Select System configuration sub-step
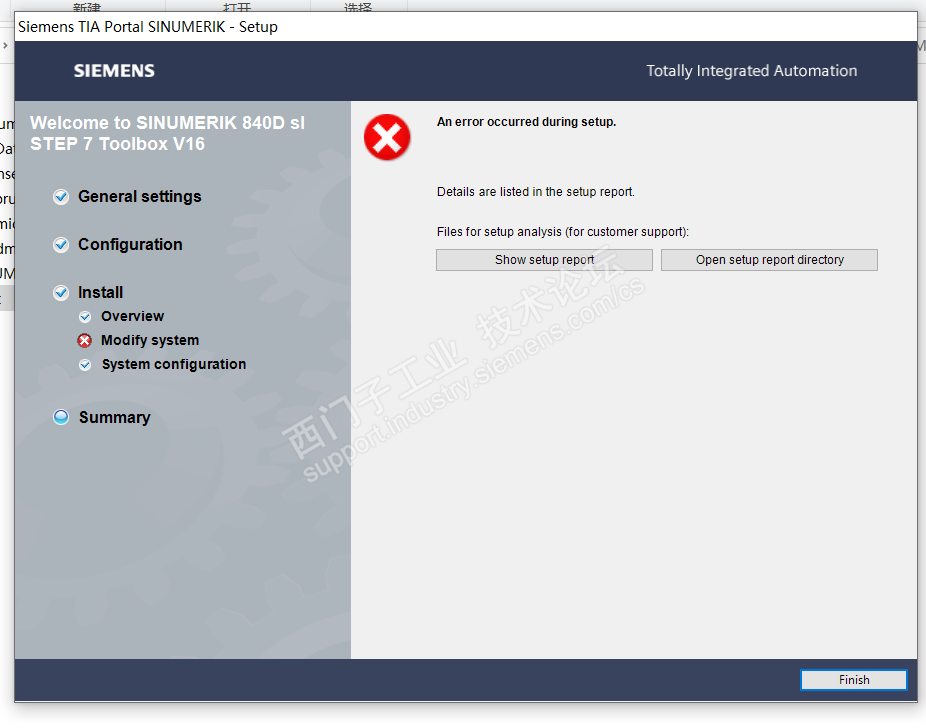The image size is (926, 728). pos(174,364)
